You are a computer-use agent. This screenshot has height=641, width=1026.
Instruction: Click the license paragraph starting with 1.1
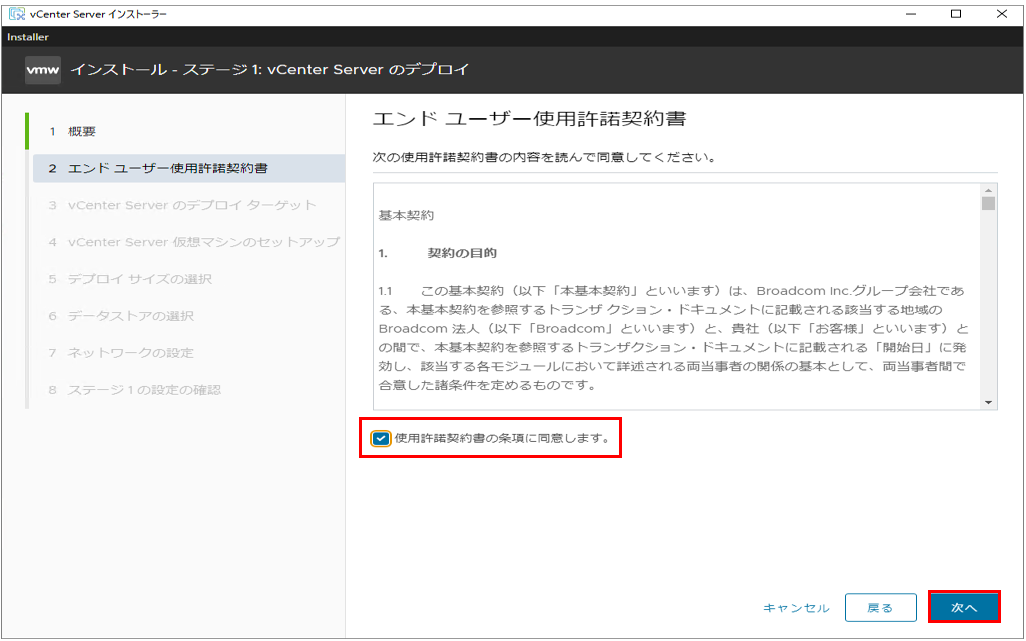(x=673, y=338)
